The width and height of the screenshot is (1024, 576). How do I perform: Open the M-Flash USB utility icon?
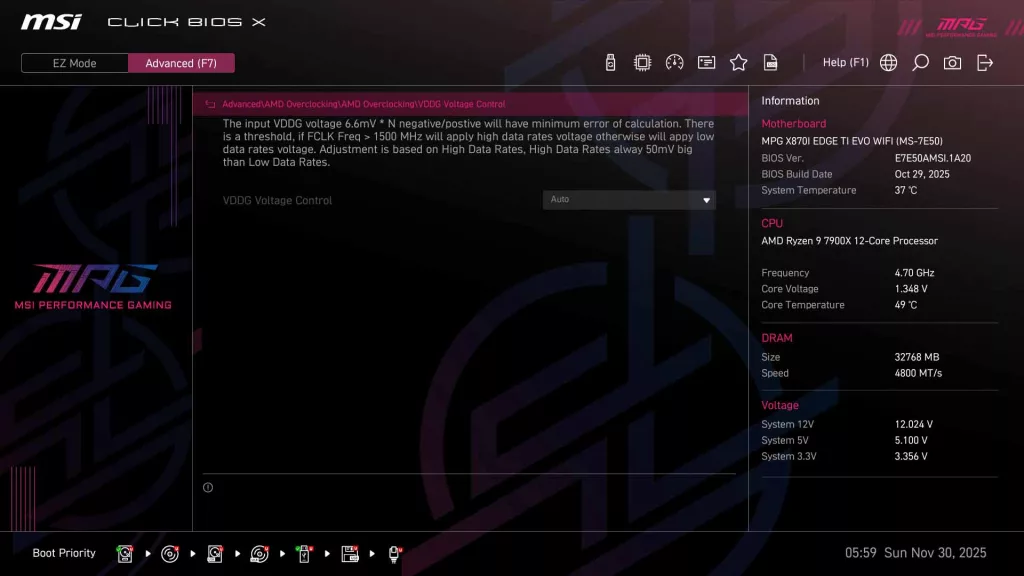[610, 62]
